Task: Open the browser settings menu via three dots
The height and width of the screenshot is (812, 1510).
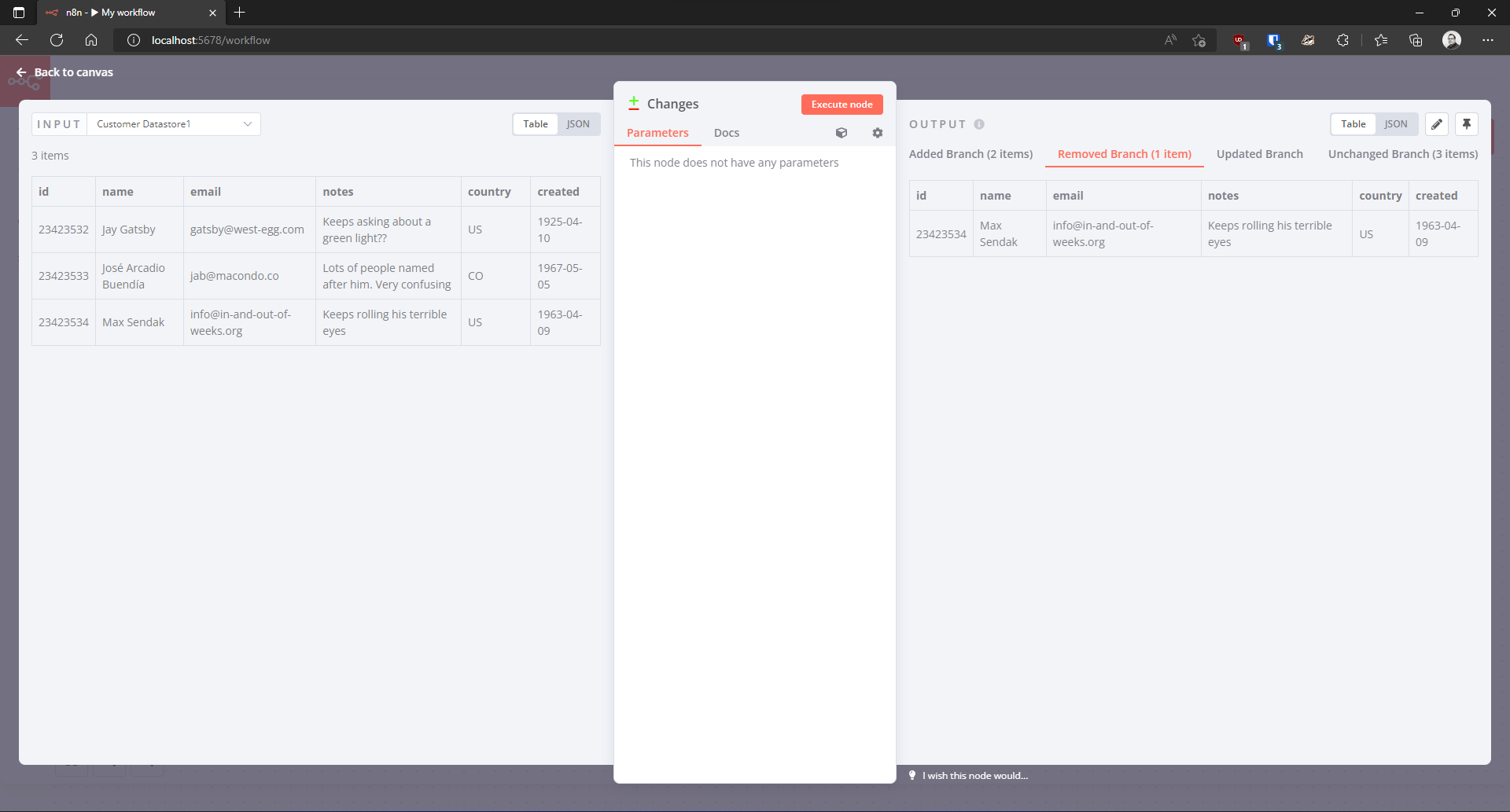Action: coord(1488,40)
